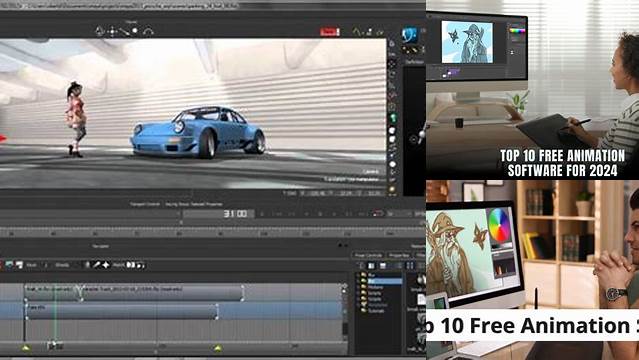Click the red record indicator button

[330, 32]
